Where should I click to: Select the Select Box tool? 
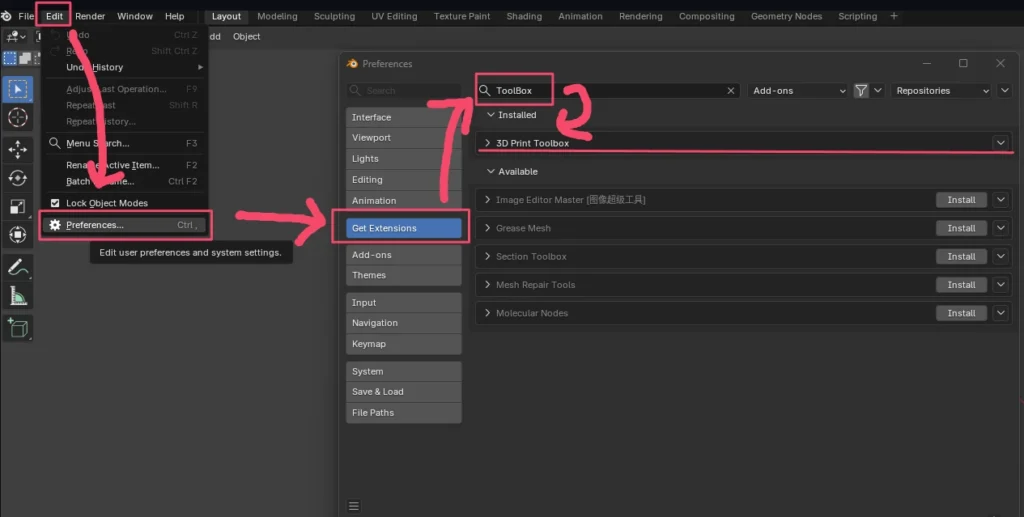(x=18, y=89)
